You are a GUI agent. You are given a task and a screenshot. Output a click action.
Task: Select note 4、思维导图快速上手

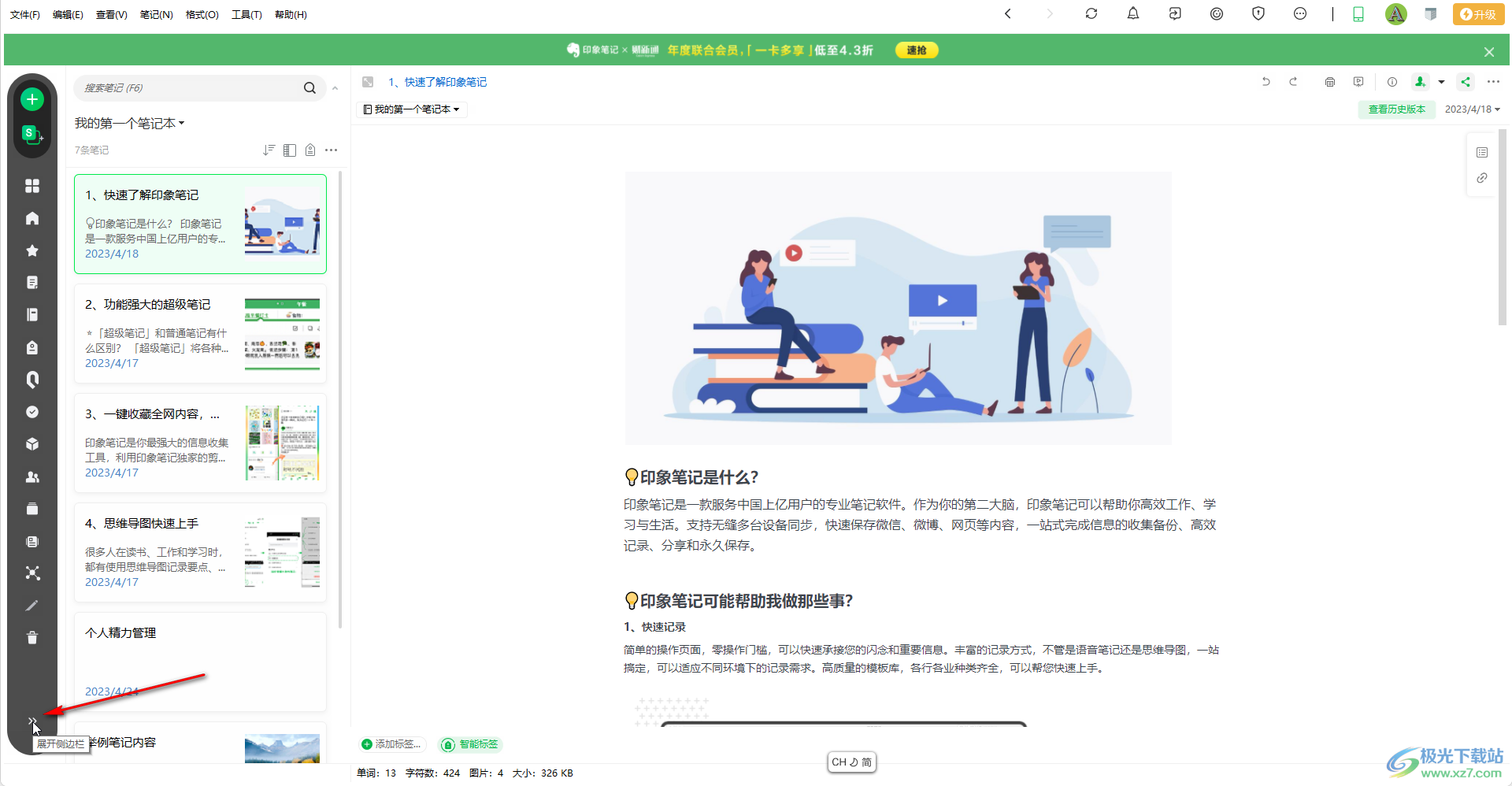[200, 553]
